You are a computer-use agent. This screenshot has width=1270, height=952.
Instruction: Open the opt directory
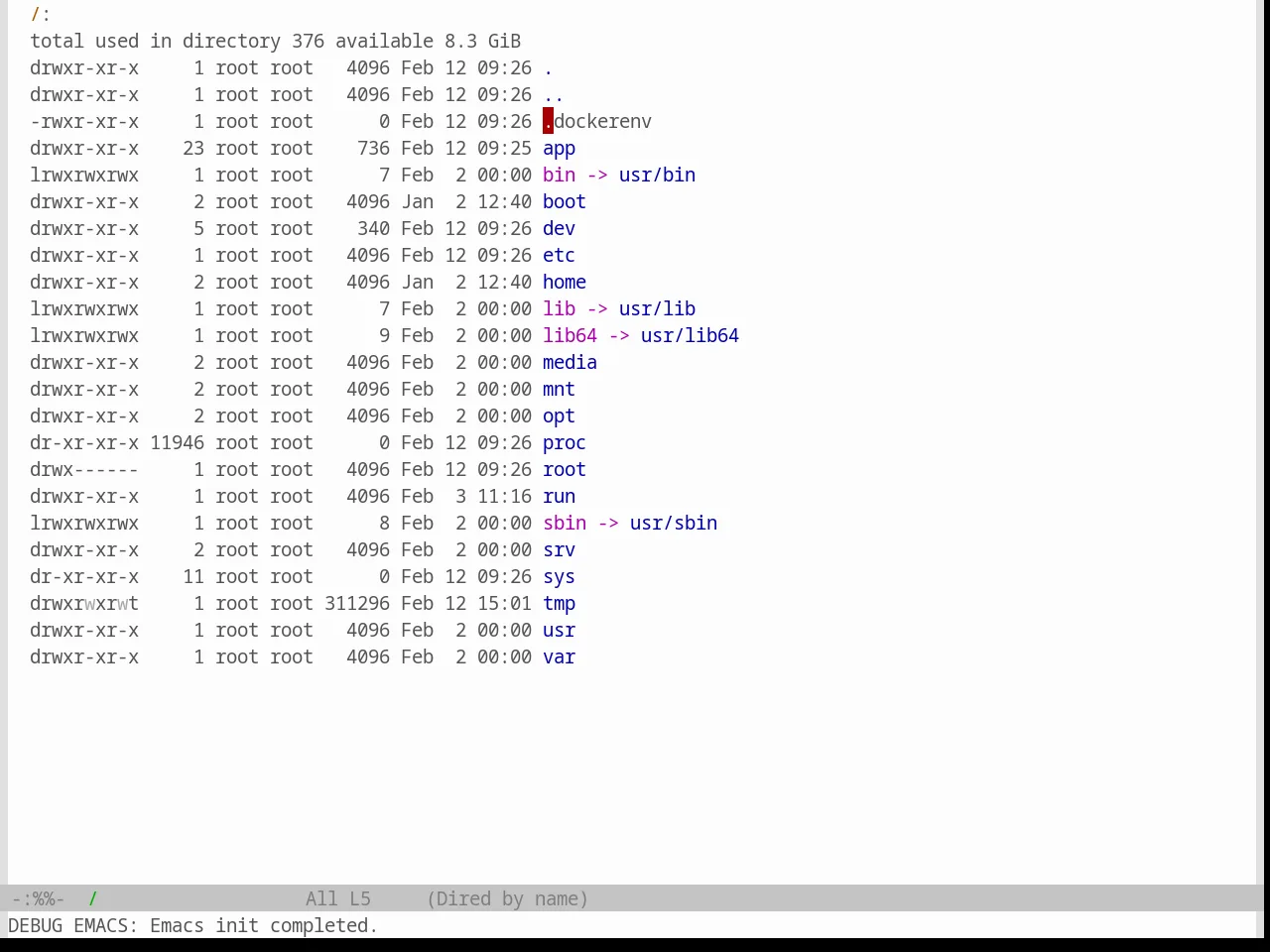coord(559,416)
